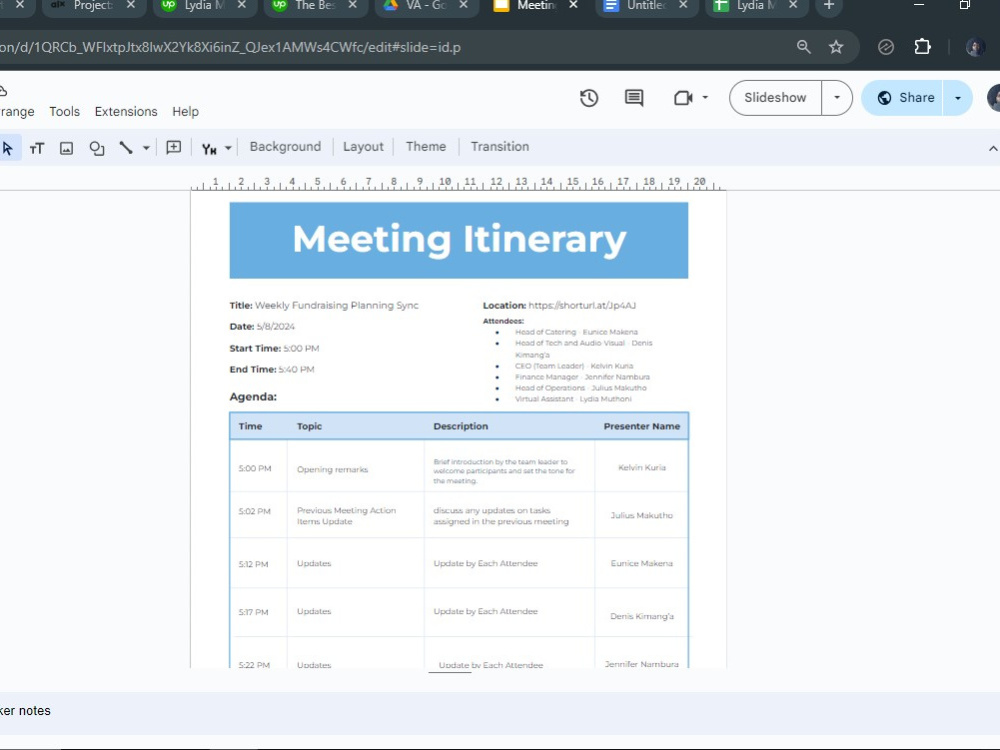View the version history clock icon
This screenshot has width=1000, height=750.
pyautogui.click(x=589, y=98)
